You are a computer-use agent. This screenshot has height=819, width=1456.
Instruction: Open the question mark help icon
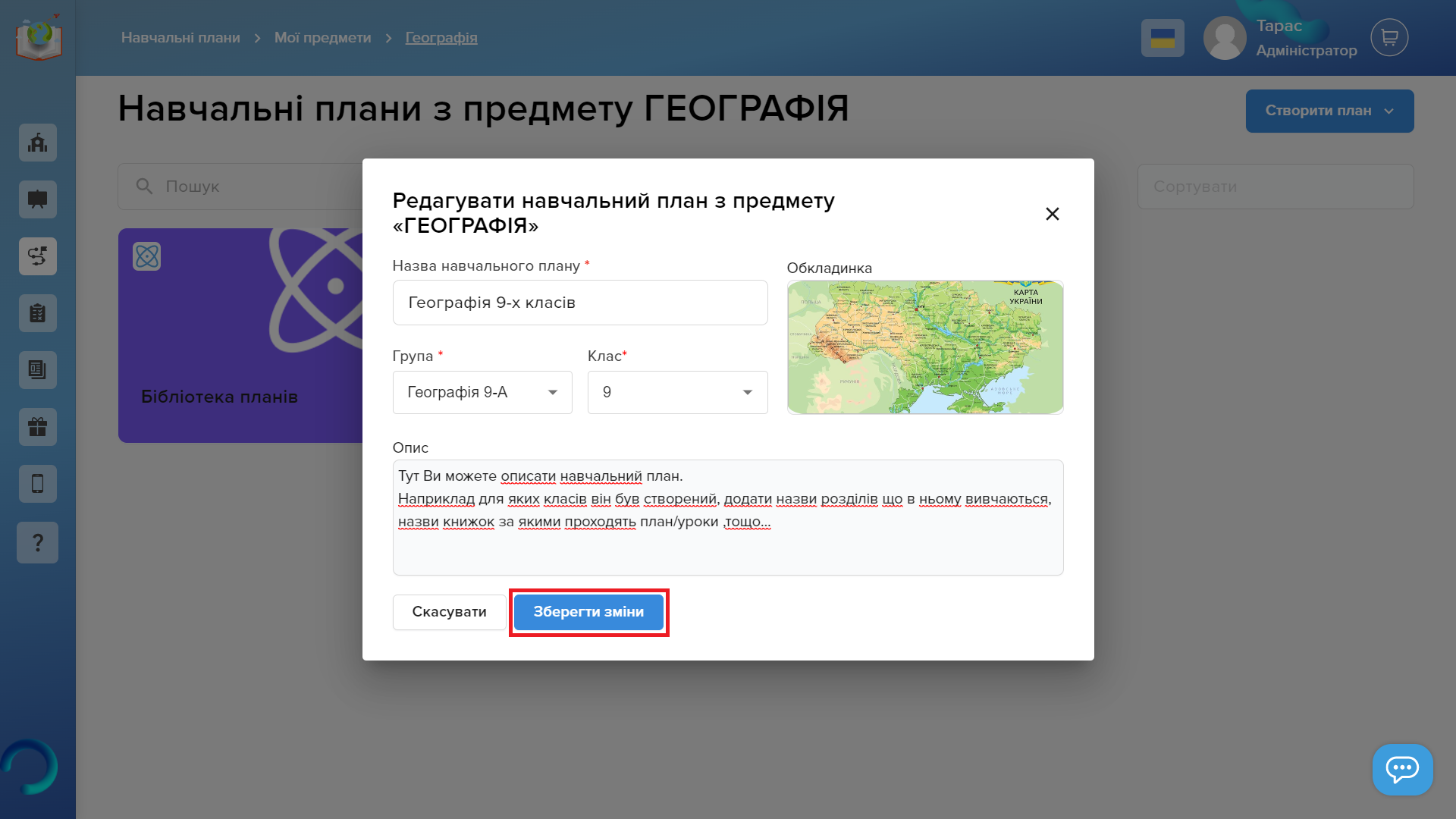(x=38, y=543)
